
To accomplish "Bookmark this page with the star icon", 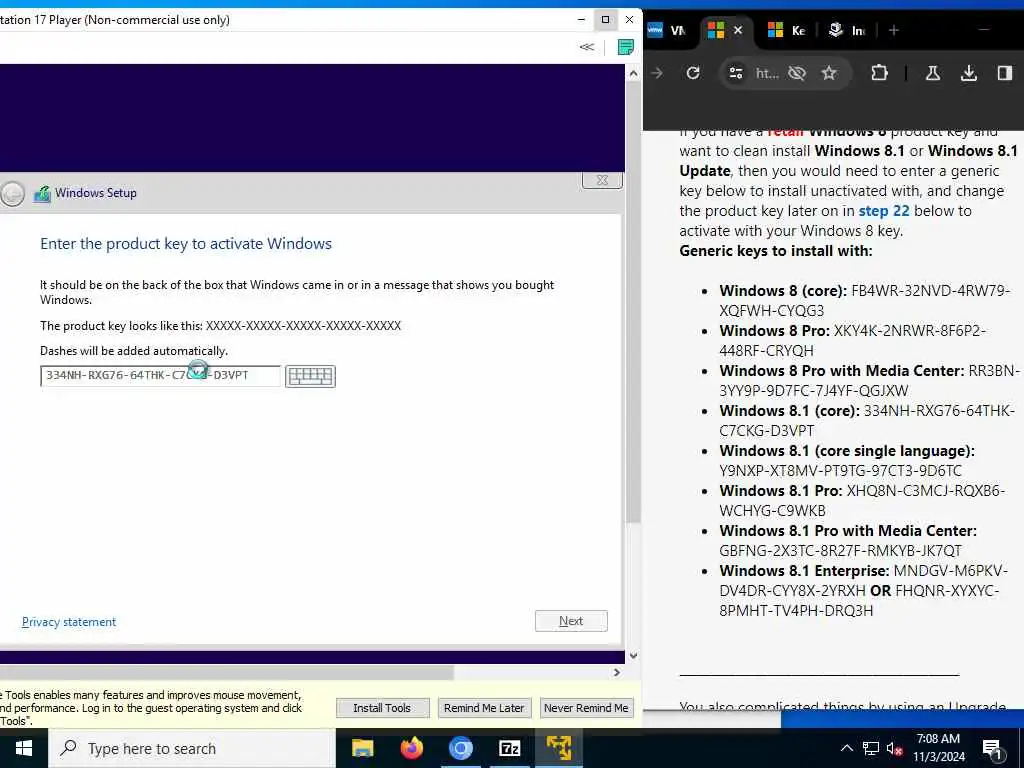I will click(829, 73).
